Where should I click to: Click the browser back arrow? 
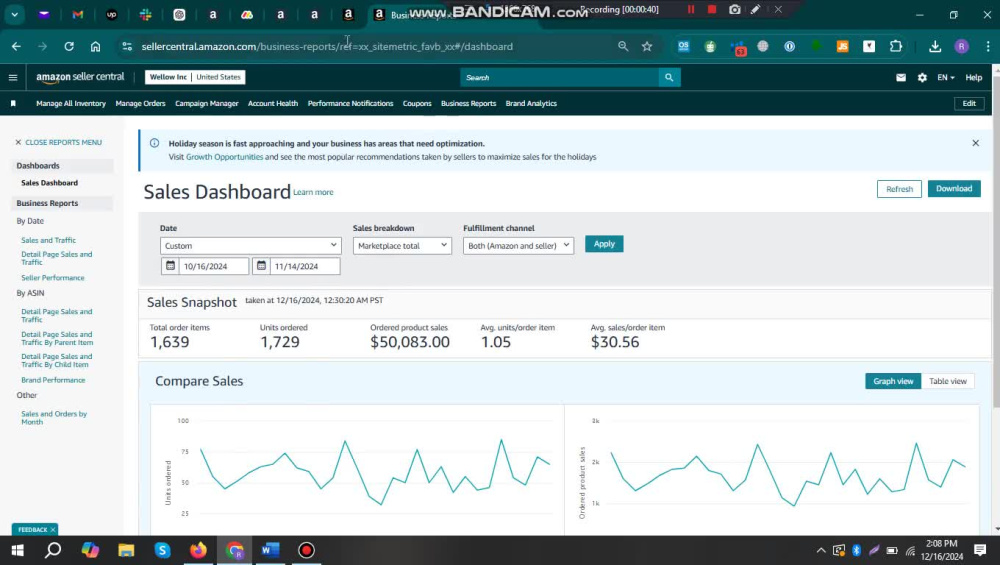pyautogui.click(x=17, y=47)
